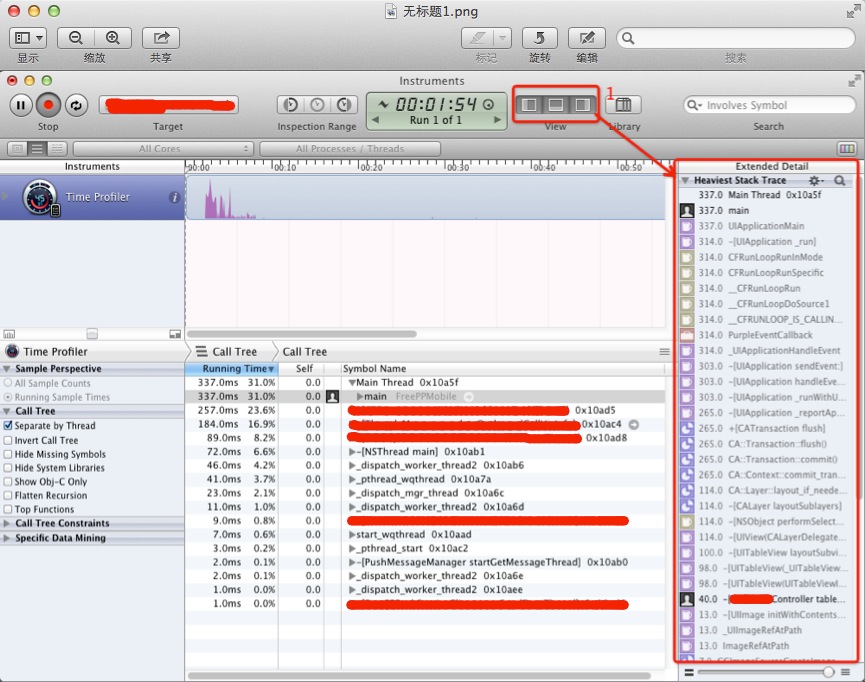Open 显示 display menu in Preview toolbar
The image size is (865, 682).
(x=28, y=38)
